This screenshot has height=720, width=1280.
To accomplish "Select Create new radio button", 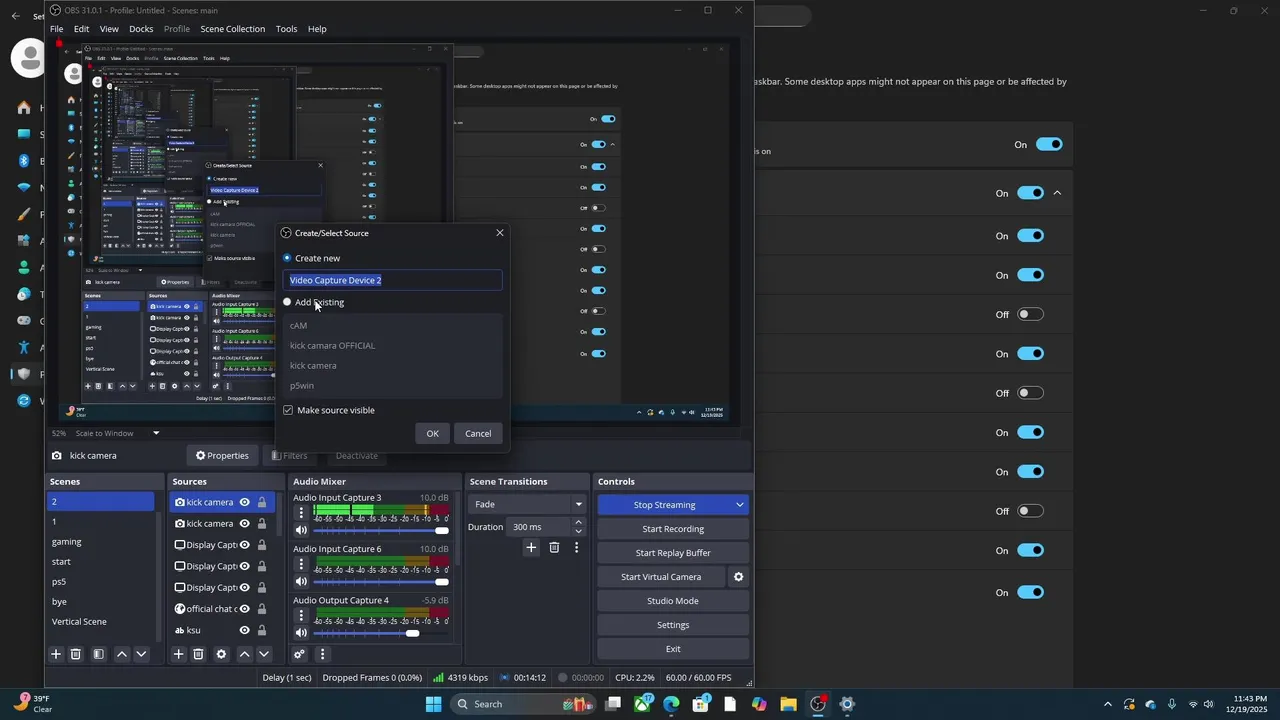I will pos(287,258).
